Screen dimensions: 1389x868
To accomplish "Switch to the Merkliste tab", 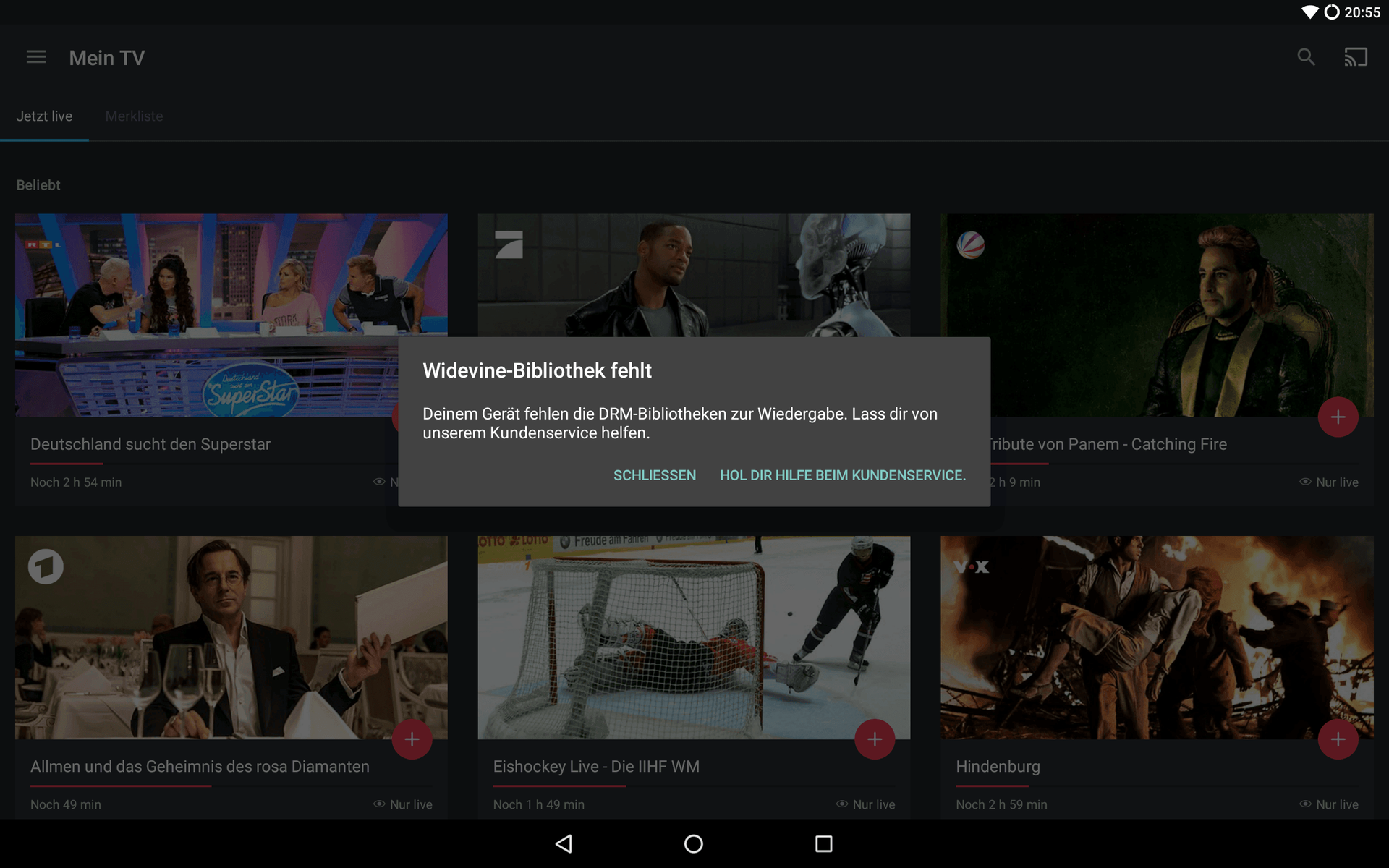I will [x=134, y=116].
